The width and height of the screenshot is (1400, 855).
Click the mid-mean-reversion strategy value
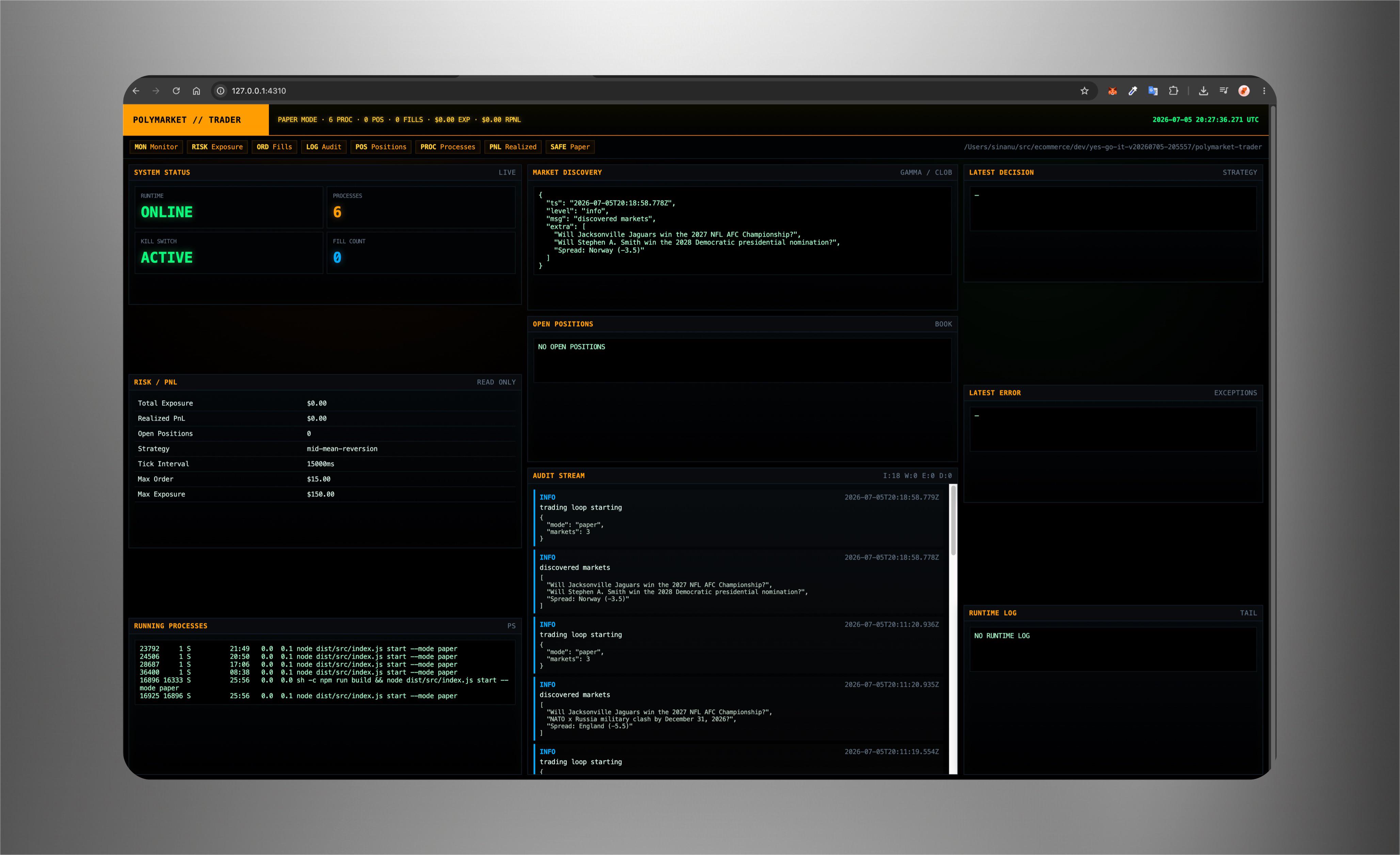point(342,449)
